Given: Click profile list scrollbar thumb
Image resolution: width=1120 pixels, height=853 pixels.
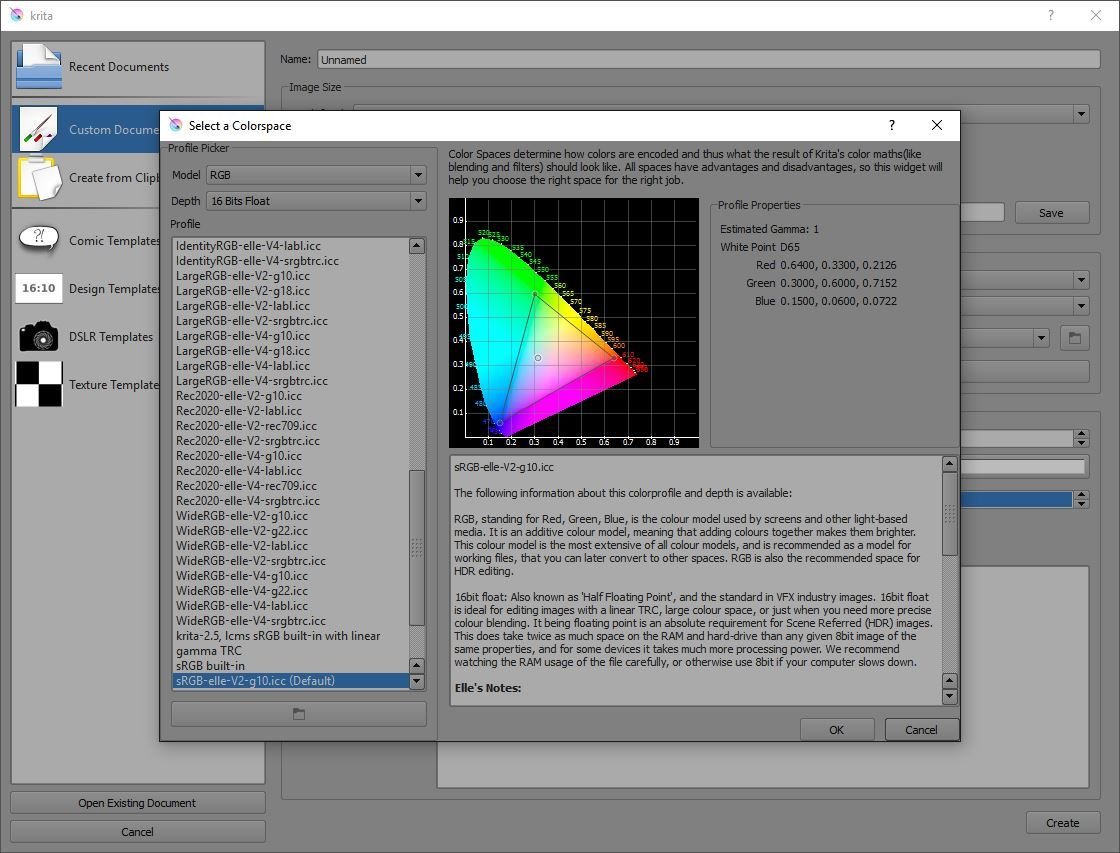Looking at the screenshot, I should 417,547.
